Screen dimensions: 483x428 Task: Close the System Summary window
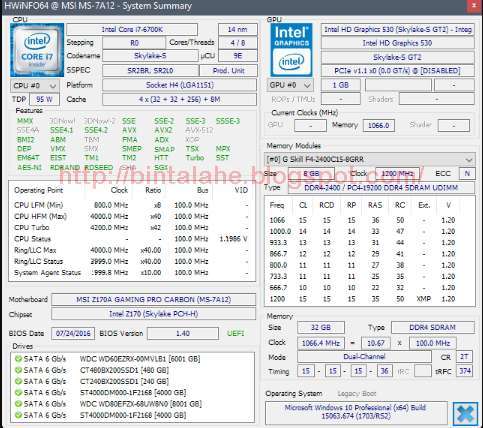click(x=475, y=7)
